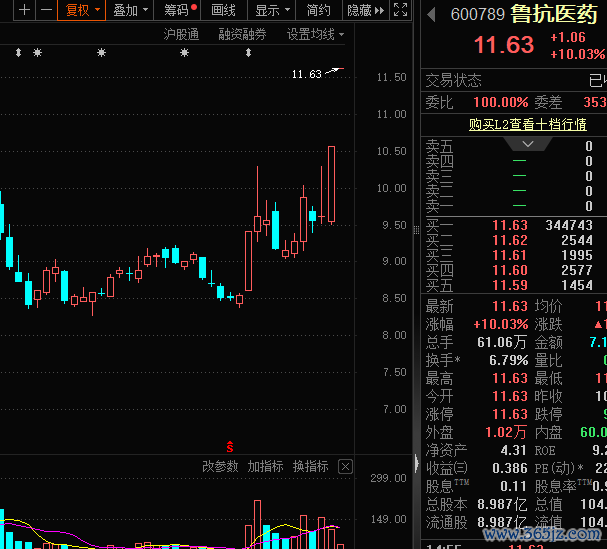Click the up-down arrow marker near 沪股通
Image resolution: width=607 pixels, height=549 pixels.
coord(249,52)
